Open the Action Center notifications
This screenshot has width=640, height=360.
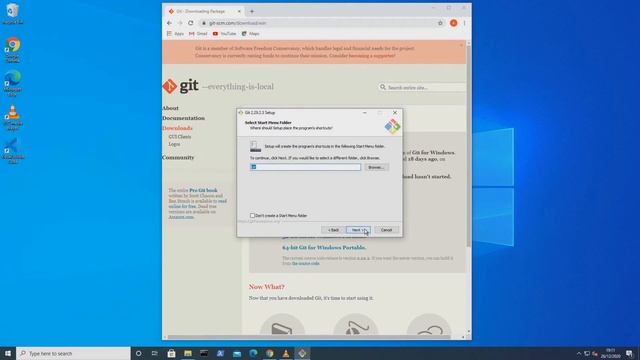point(629,353)
